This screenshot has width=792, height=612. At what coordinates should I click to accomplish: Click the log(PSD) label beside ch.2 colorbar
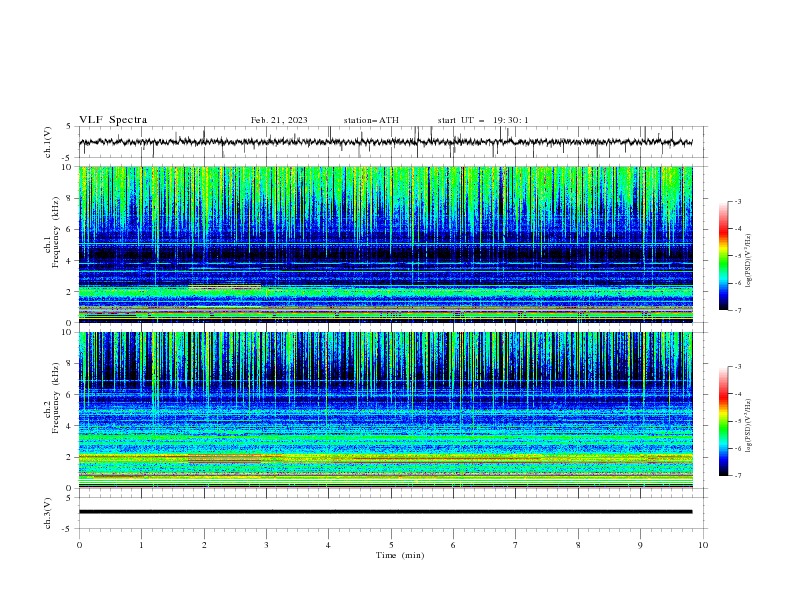748,426
